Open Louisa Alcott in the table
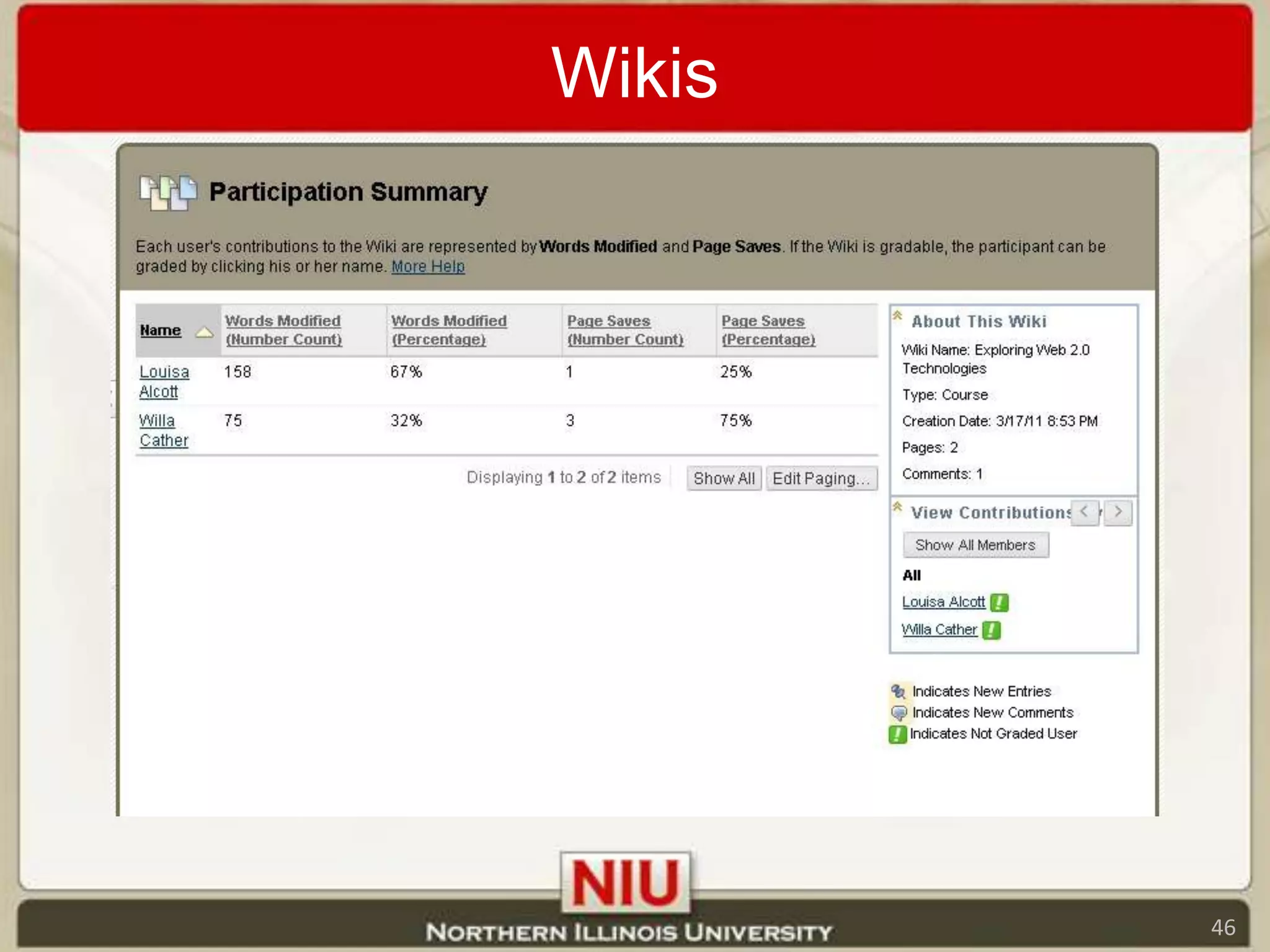The width and height of the screenshot is (1270, 952). 164,382
